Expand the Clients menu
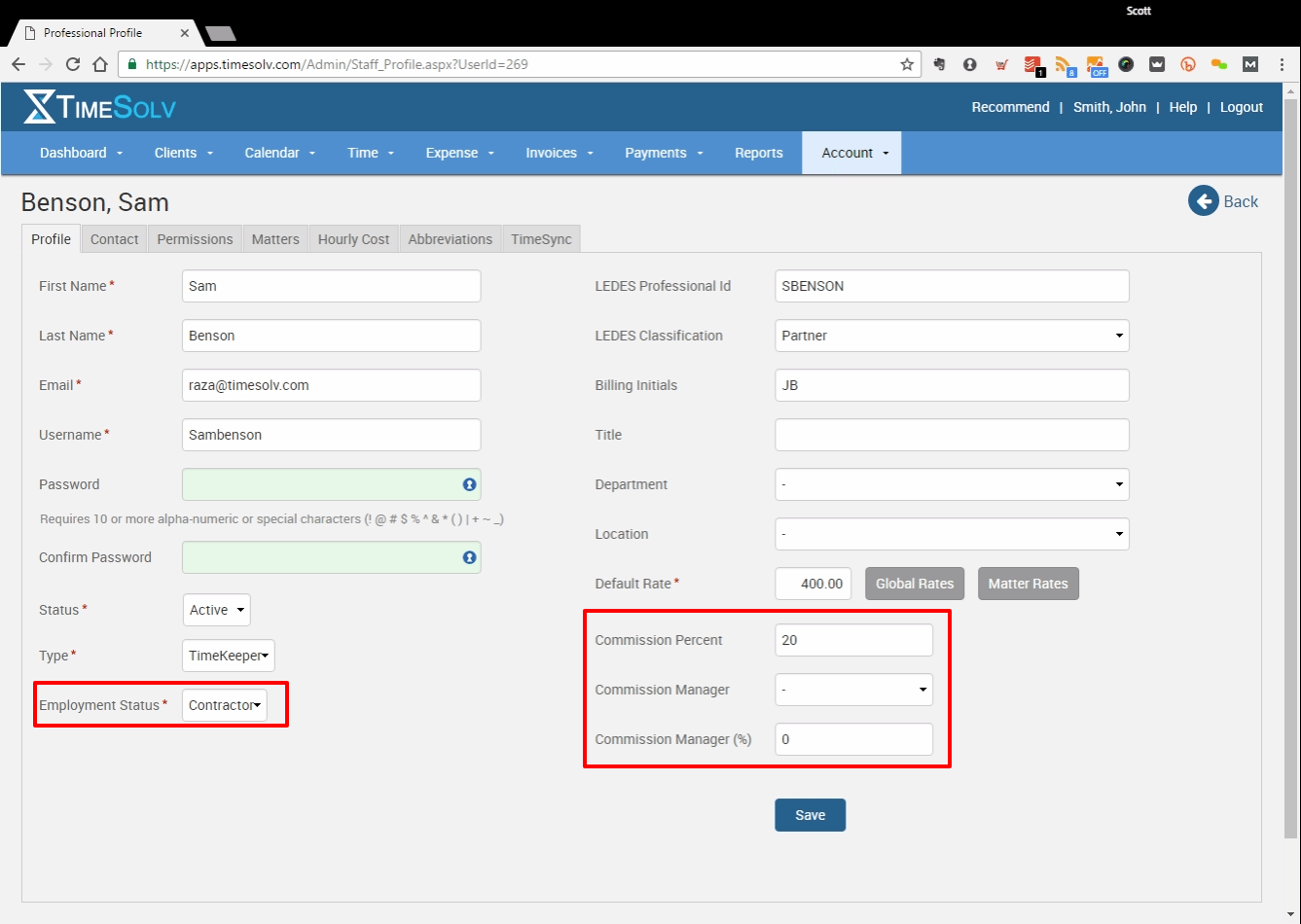The width and height of the screenshot is (1301, 924). click(x=184, y=153)
